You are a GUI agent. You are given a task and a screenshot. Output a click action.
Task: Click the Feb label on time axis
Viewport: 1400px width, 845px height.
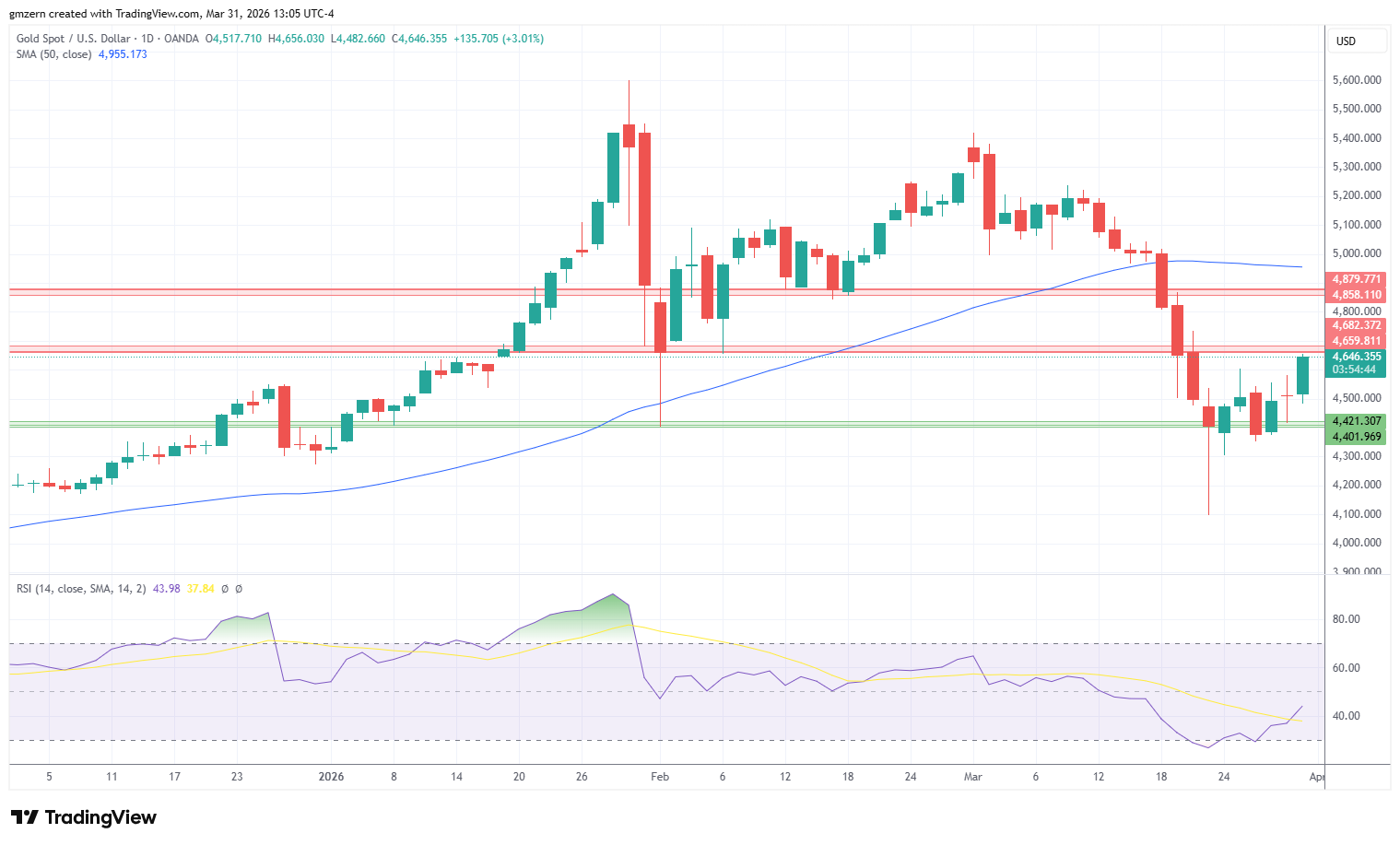660,777
